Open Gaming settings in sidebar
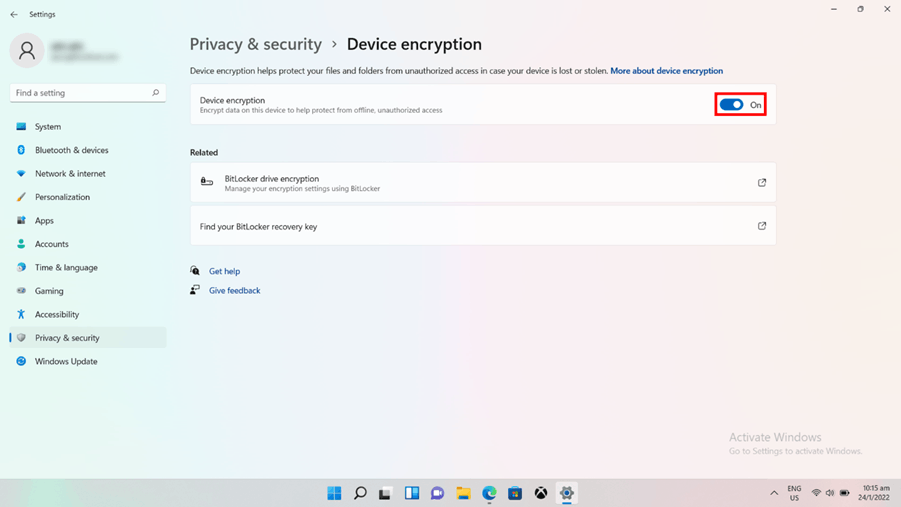This screenshot has height=507, width=901. click(x=88, y=291)
